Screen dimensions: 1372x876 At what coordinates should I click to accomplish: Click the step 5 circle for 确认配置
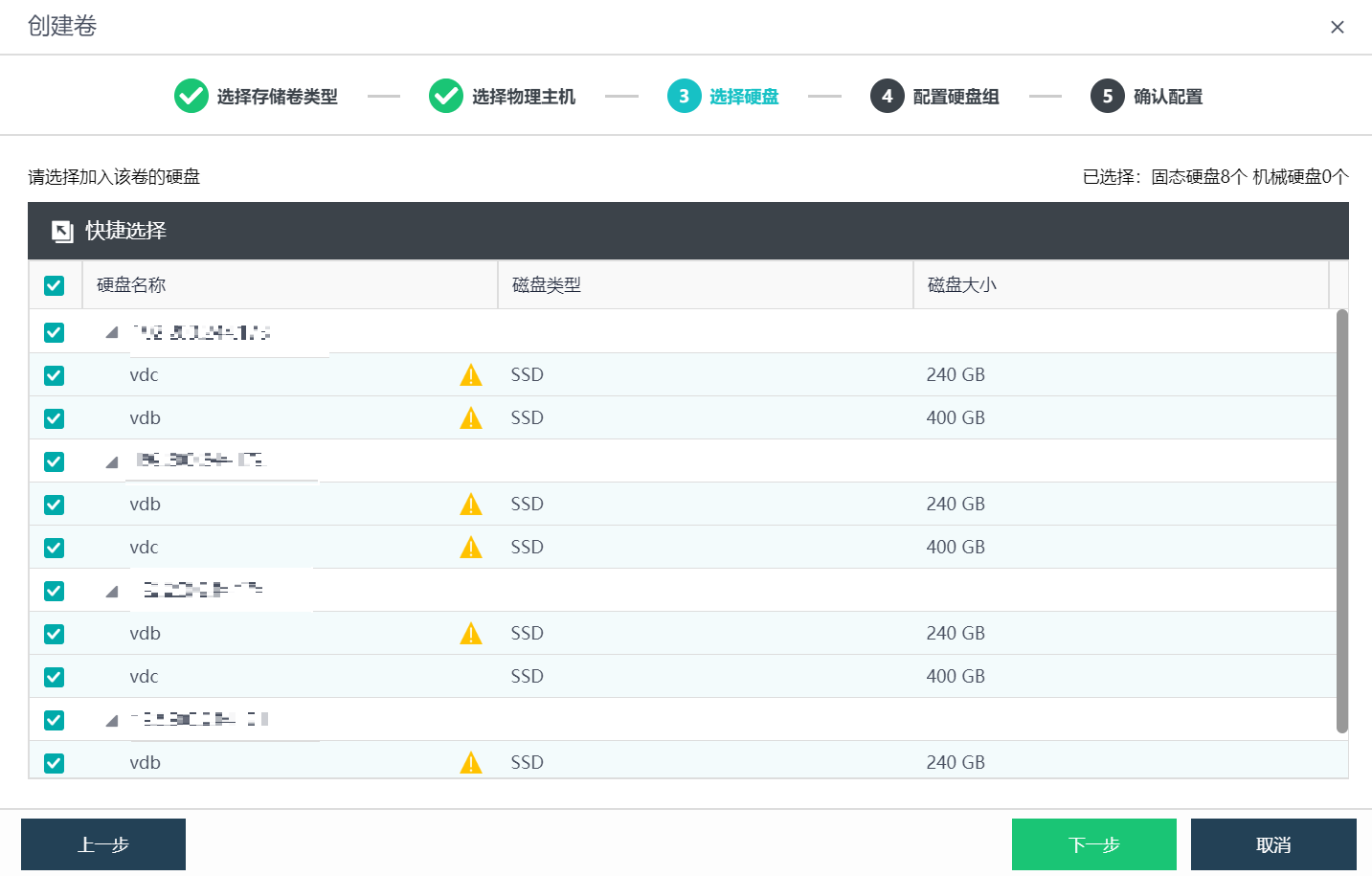[x=1108, y=96]
